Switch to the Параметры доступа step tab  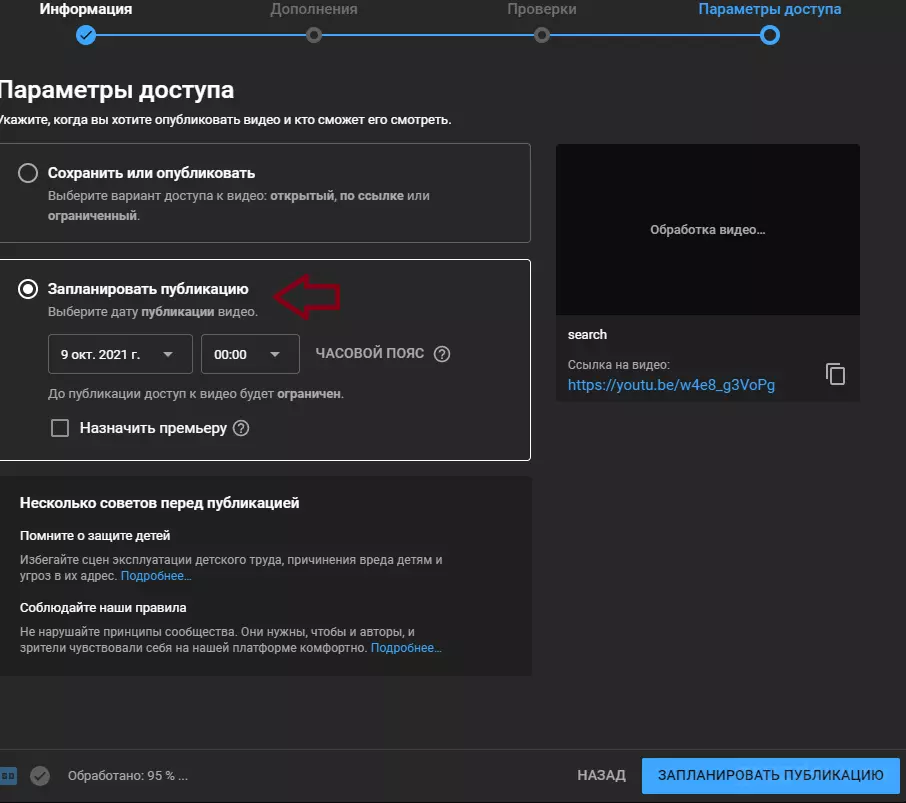click(x=770, y=9)
